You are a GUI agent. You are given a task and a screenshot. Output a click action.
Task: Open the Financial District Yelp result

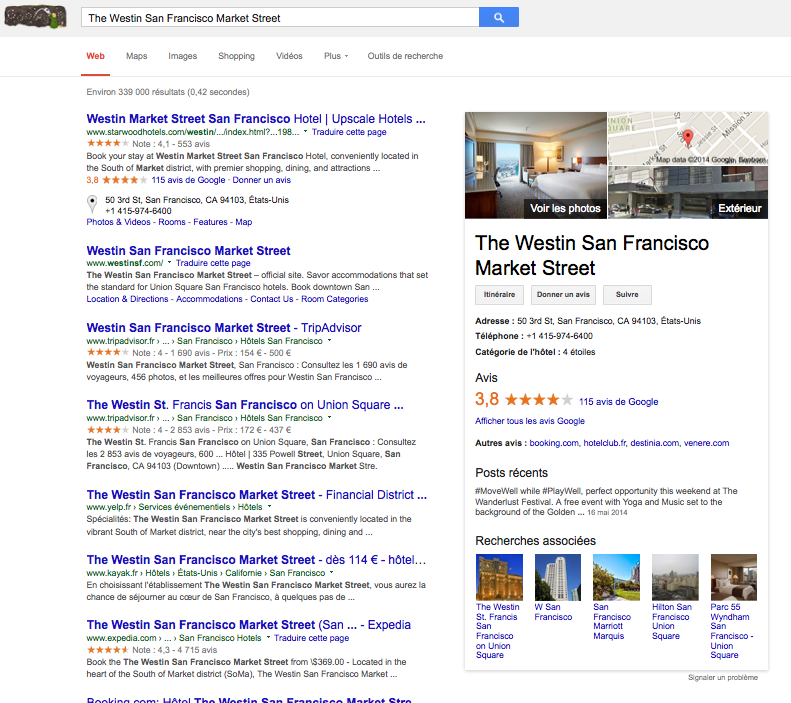(256, 495)
